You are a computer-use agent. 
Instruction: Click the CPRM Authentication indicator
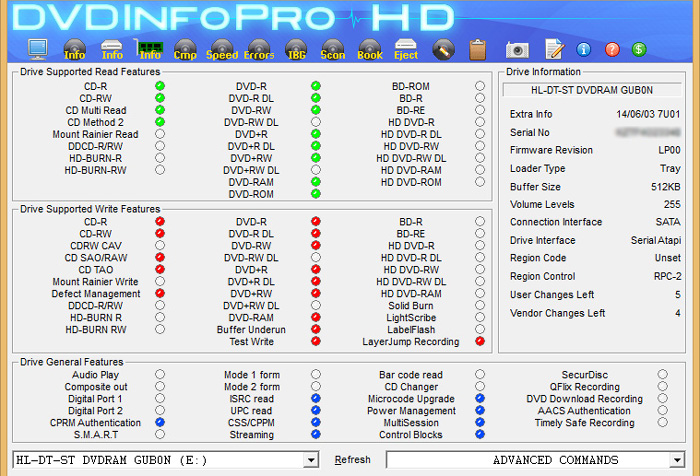pyautogui.click(x=160, y=422)
